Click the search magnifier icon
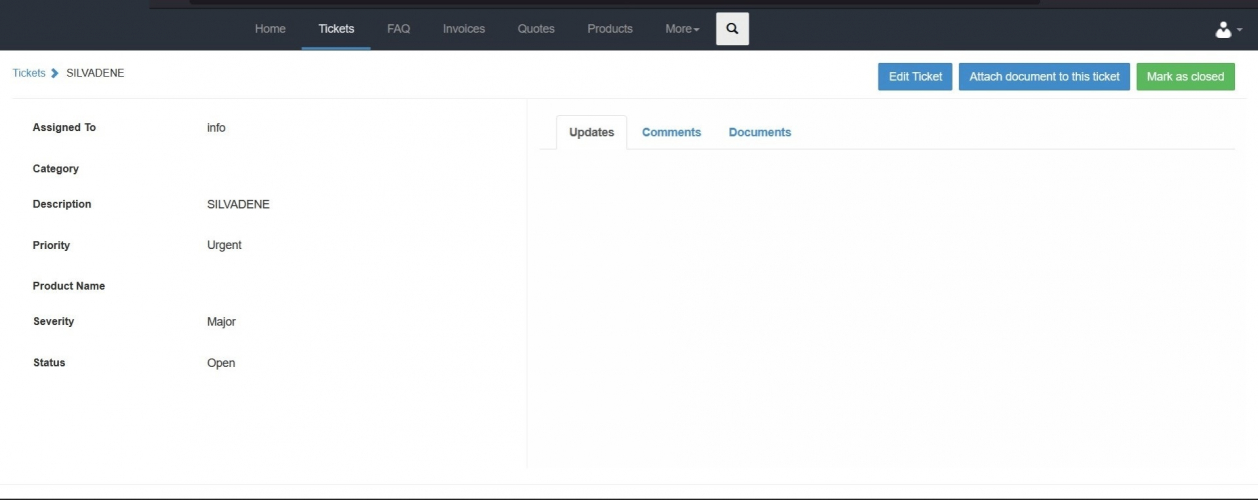 (x=732, y=29)
